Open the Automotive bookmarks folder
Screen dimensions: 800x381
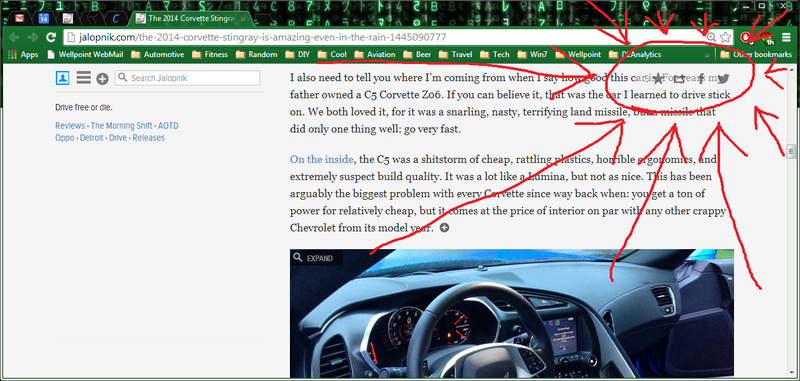click(x=158, y=55)
